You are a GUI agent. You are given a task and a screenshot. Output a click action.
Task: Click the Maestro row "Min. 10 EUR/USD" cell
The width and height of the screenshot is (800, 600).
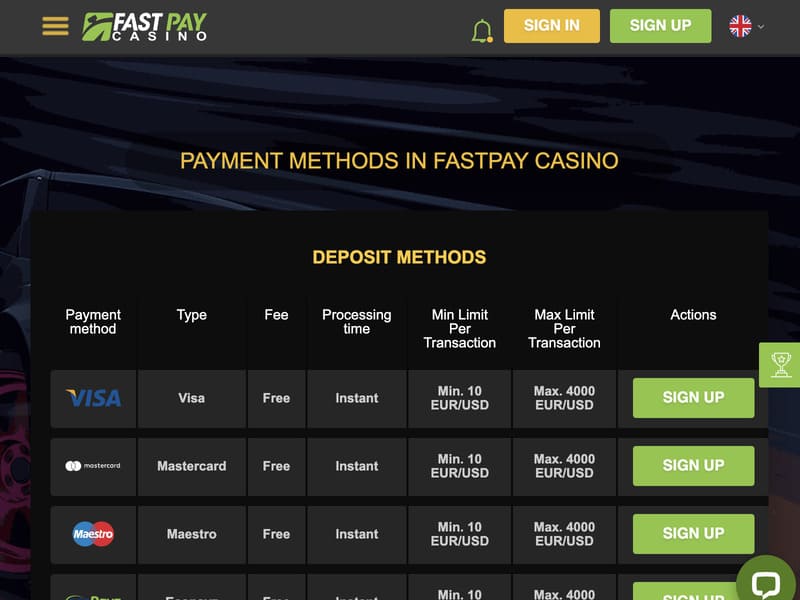(x=460, y=534)
